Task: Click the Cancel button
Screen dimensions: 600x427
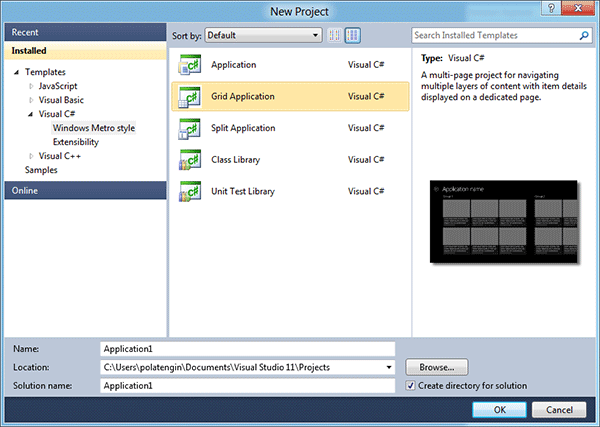Action: pos(559,410)
